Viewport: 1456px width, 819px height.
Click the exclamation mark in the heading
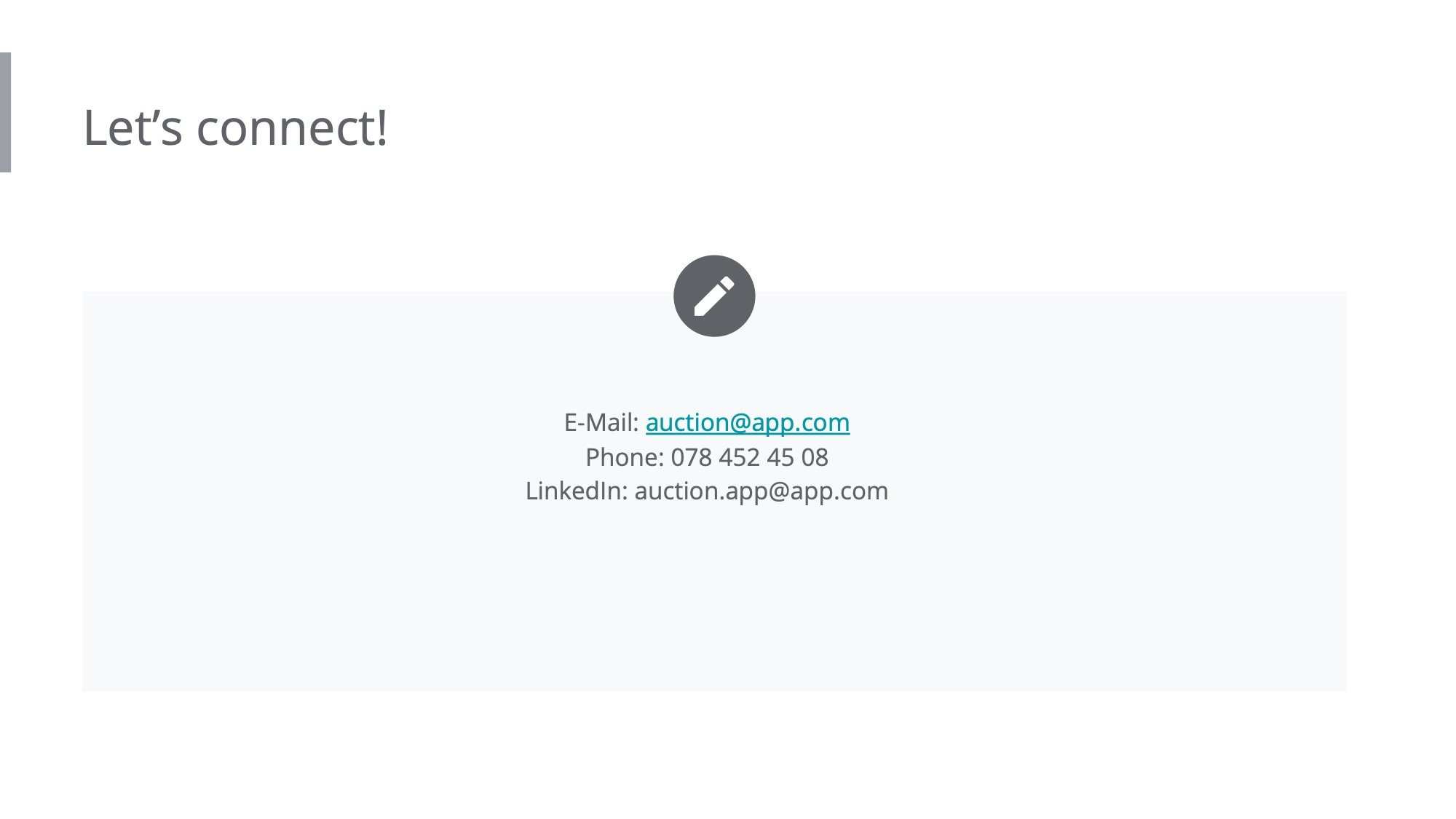[x=381, y=127]
